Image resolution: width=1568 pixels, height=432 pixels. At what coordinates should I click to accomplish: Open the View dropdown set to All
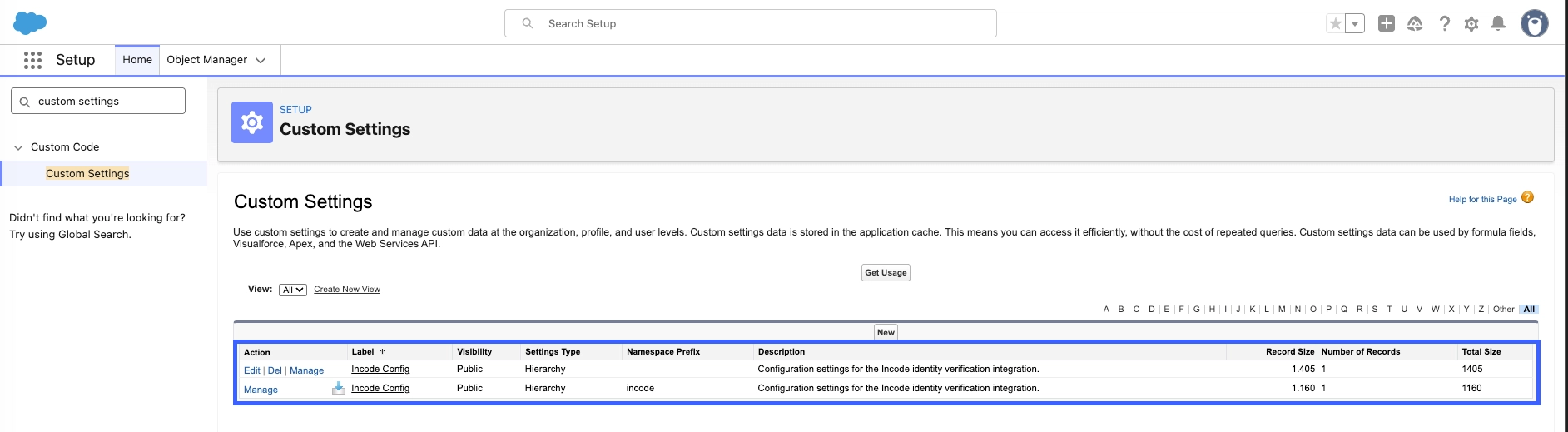(293, 290)
